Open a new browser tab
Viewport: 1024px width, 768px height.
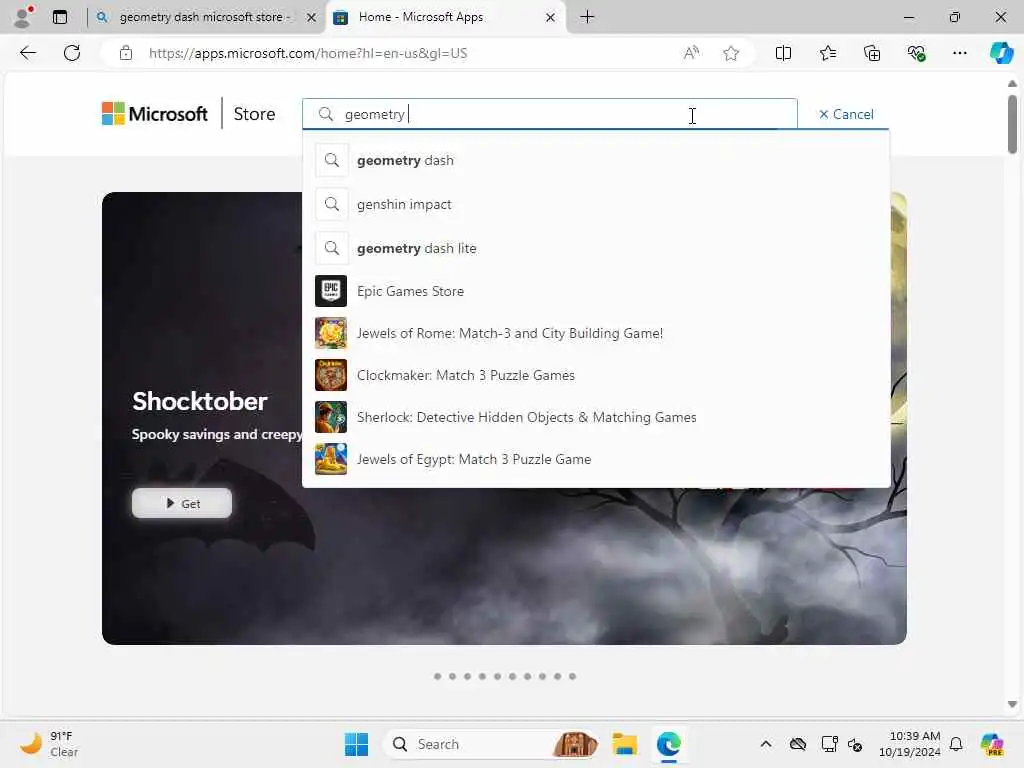click(x=587, y=17)
